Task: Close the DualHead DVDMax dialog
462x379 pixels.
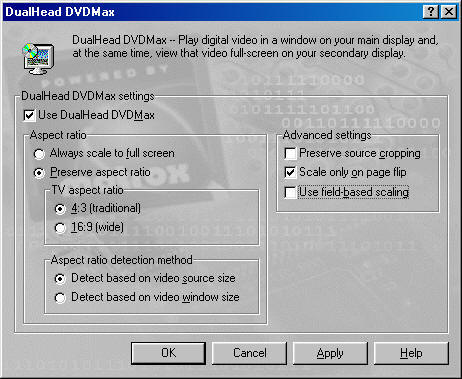Action: click(x=449, y=12)
